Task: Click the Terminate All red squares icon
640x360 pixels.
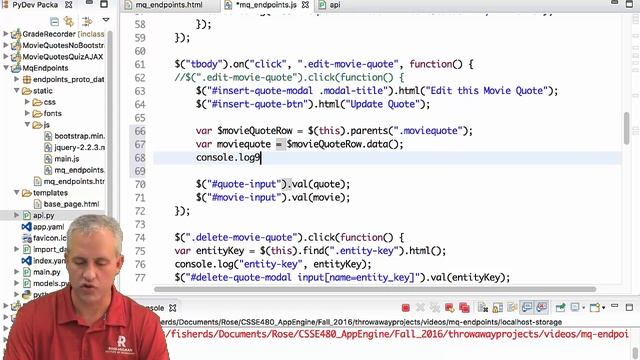Action: 464,308
